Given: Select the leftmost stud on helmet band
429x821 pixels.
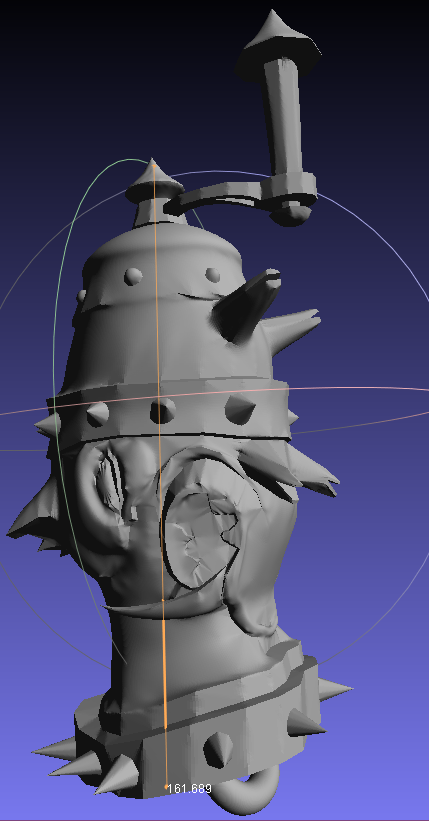Looking at the screenshot, I should click(97, 414).
